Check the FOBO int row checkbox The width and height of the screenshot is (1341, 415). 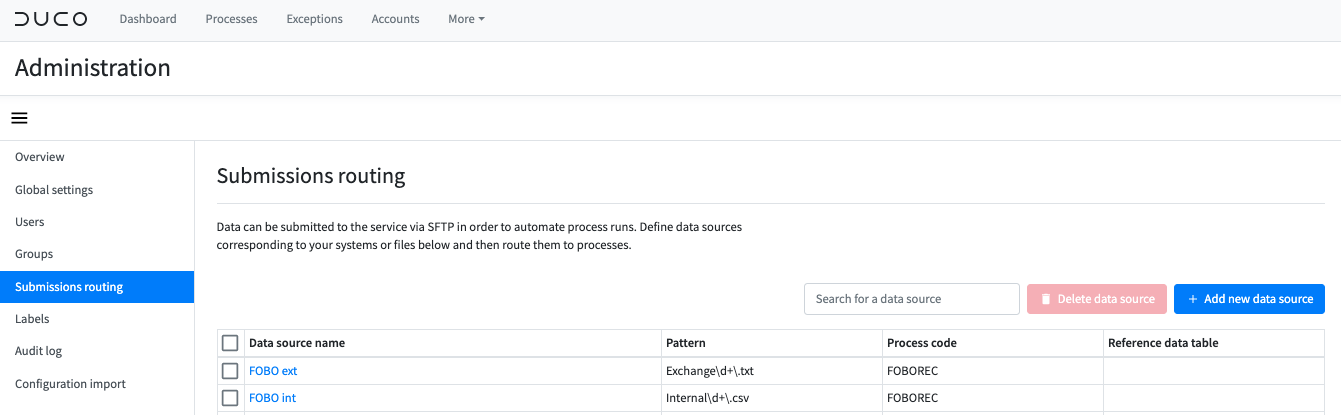(x=230, y=398)
